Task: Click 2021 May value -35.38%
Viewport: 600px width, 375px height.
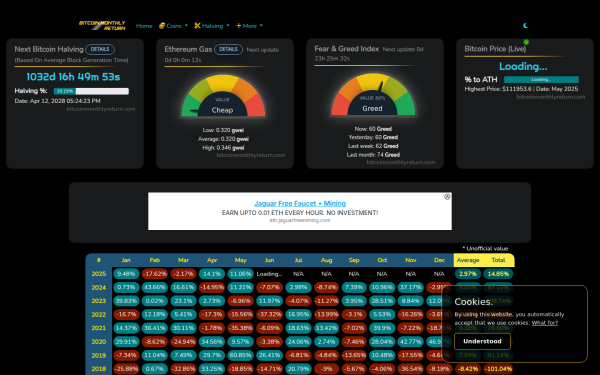Action: pyautogui.click(x=240, y=328)
